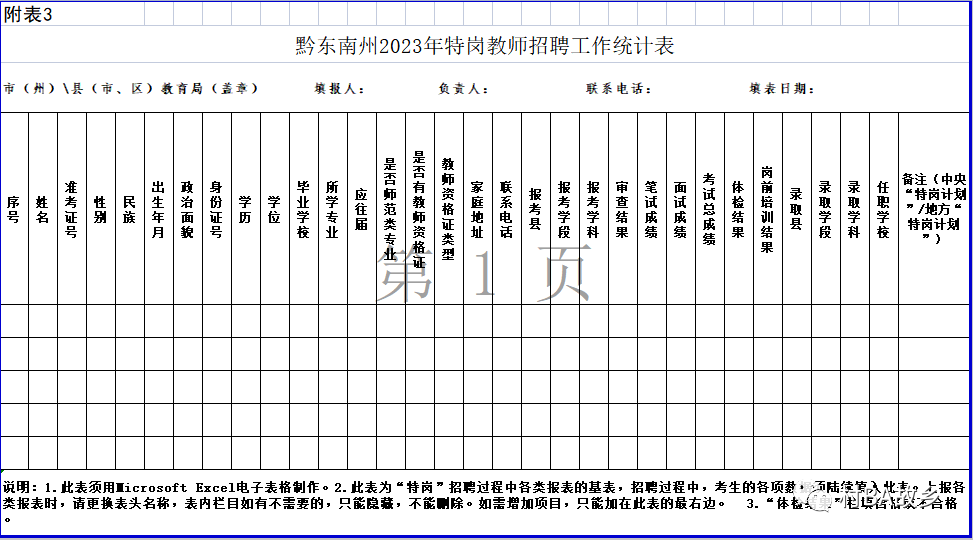Click the 说明 notes text below the table
973x540 pixels.
[x=485, y=503]
